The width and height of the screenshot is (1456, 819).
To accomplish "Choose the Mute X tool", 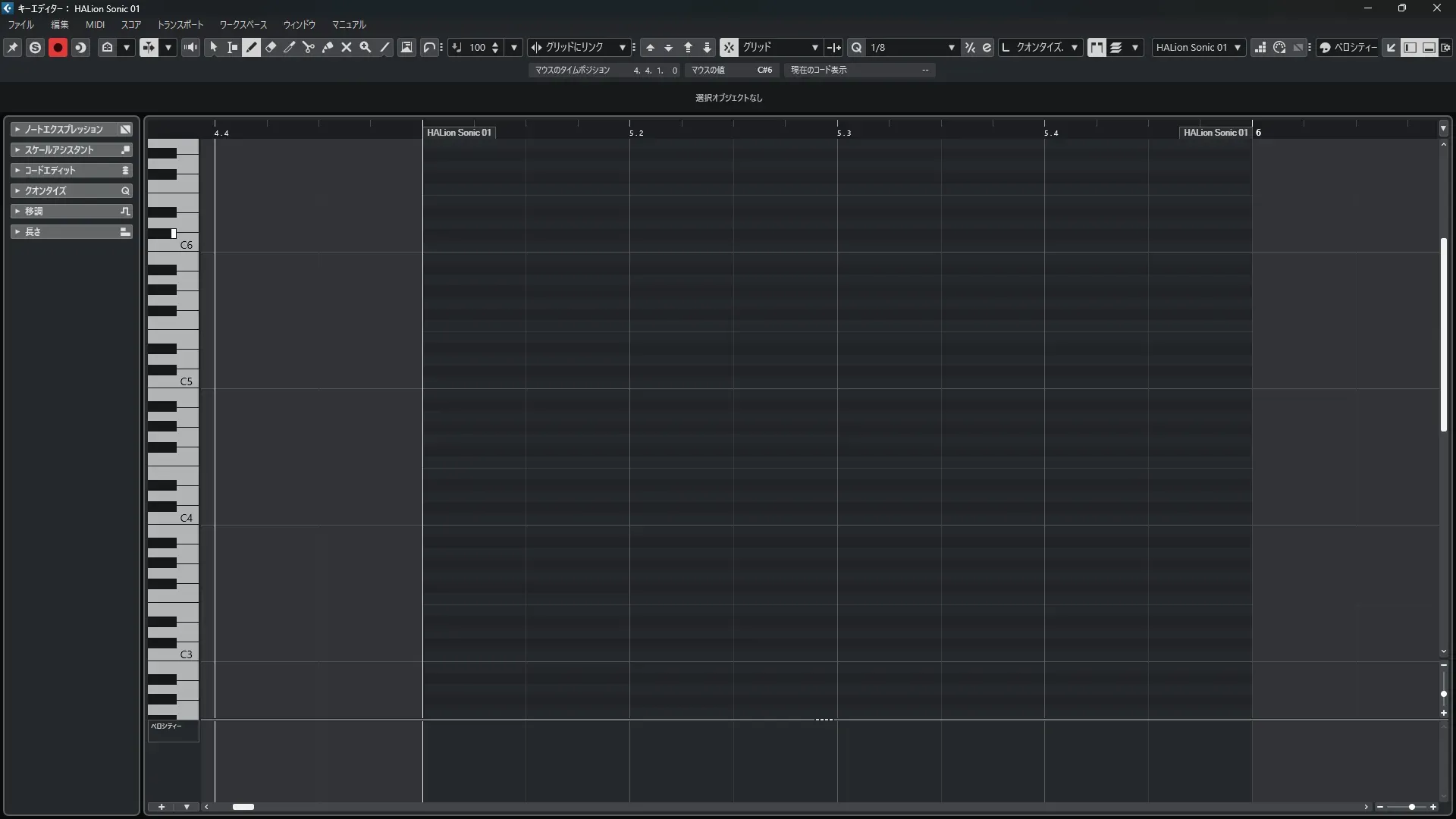I will coord(347,47).
